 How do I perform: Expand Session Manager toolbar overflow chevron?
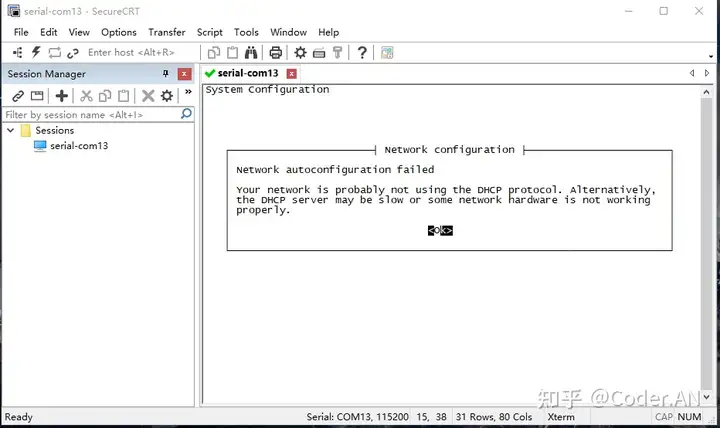[x=188, y=92]
